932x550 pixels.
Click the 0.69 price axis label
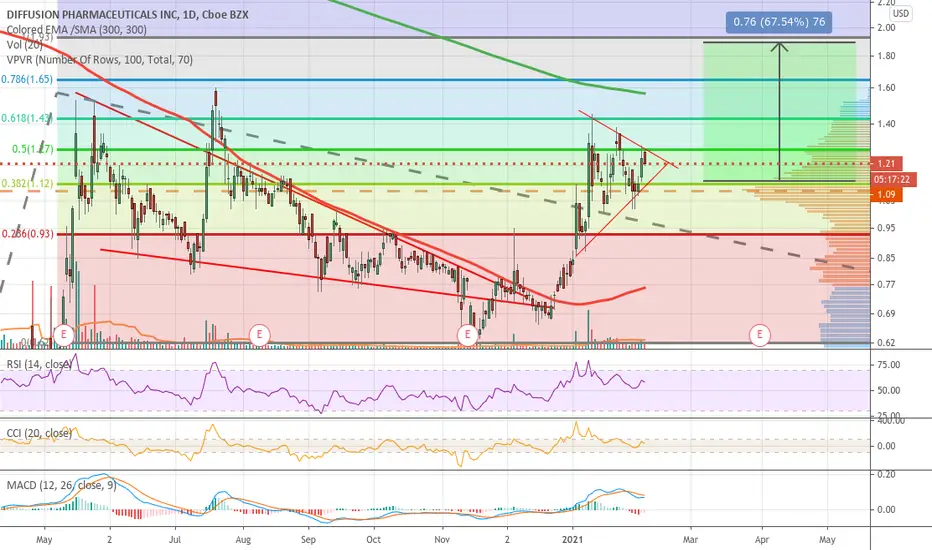(x=886, y=313)
